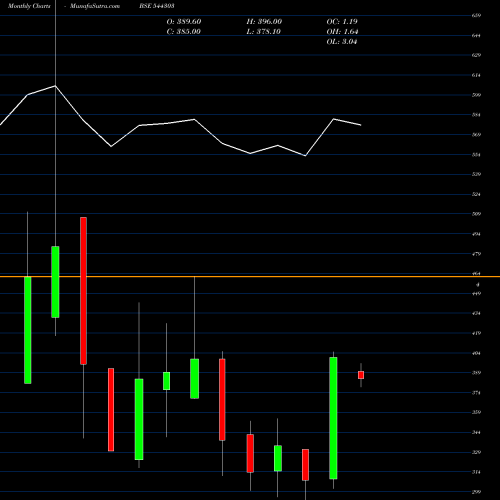
Task: Click the orange horizontal price level line
Action: pyautogui.click(x=250, y=277)
